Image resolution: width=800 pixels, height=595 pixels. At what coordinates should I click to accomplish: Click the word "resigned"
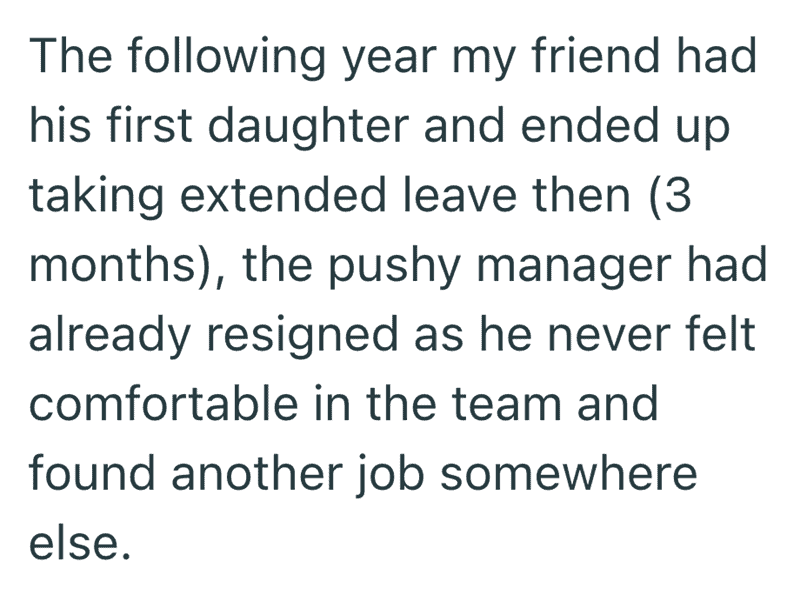tap(302, 337)
